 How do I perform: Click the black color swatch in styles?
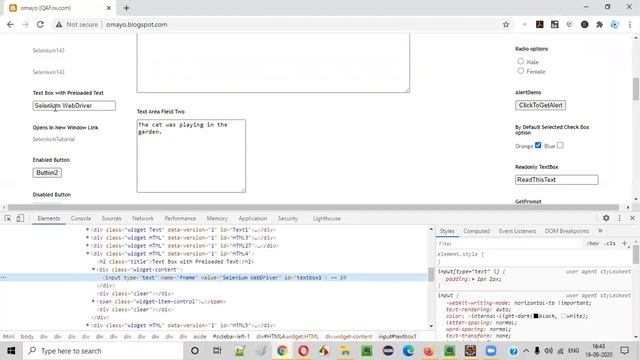536,316
